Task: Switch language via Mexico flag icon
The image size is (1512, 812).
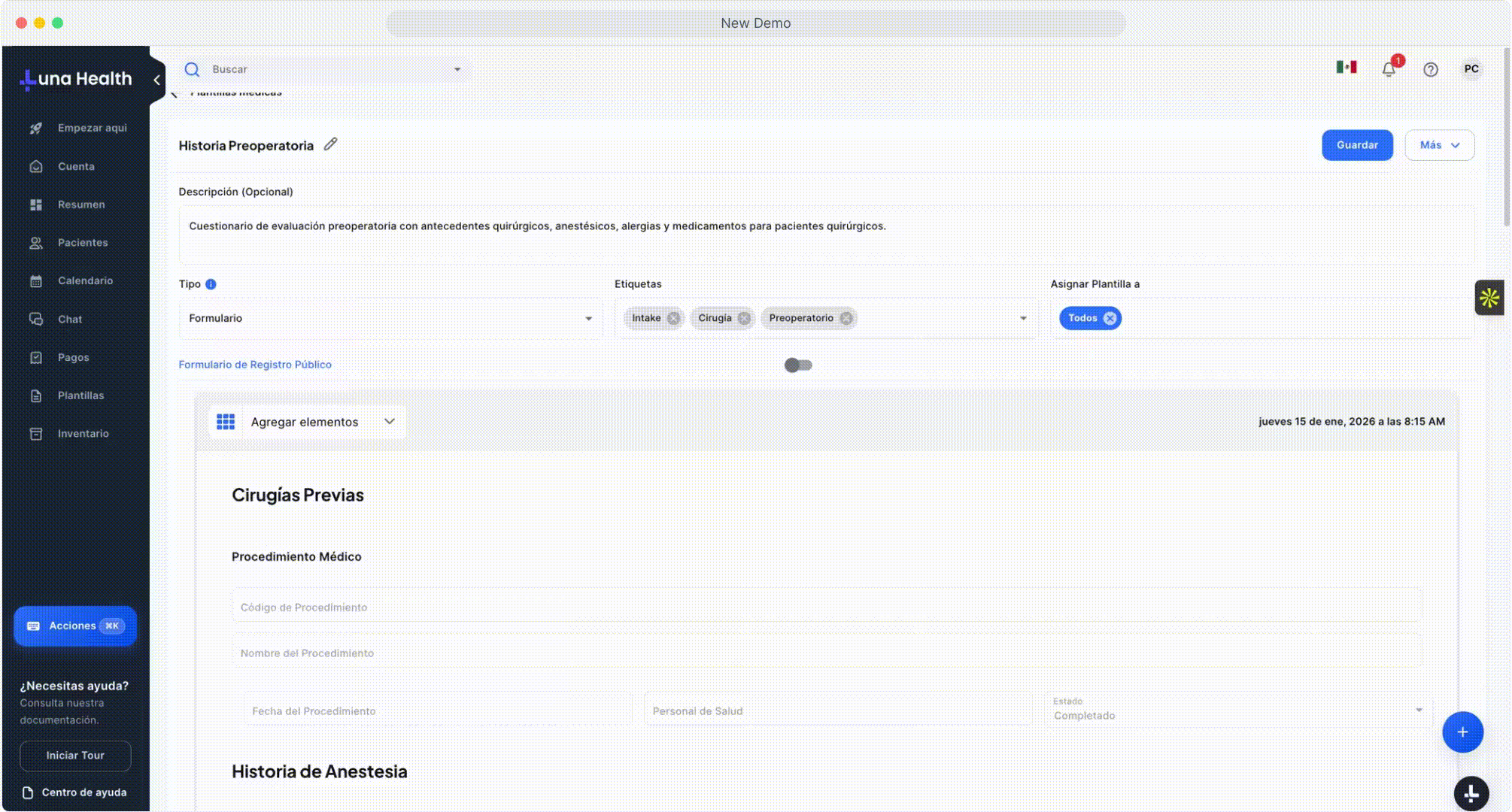Action: (1346, 68)
